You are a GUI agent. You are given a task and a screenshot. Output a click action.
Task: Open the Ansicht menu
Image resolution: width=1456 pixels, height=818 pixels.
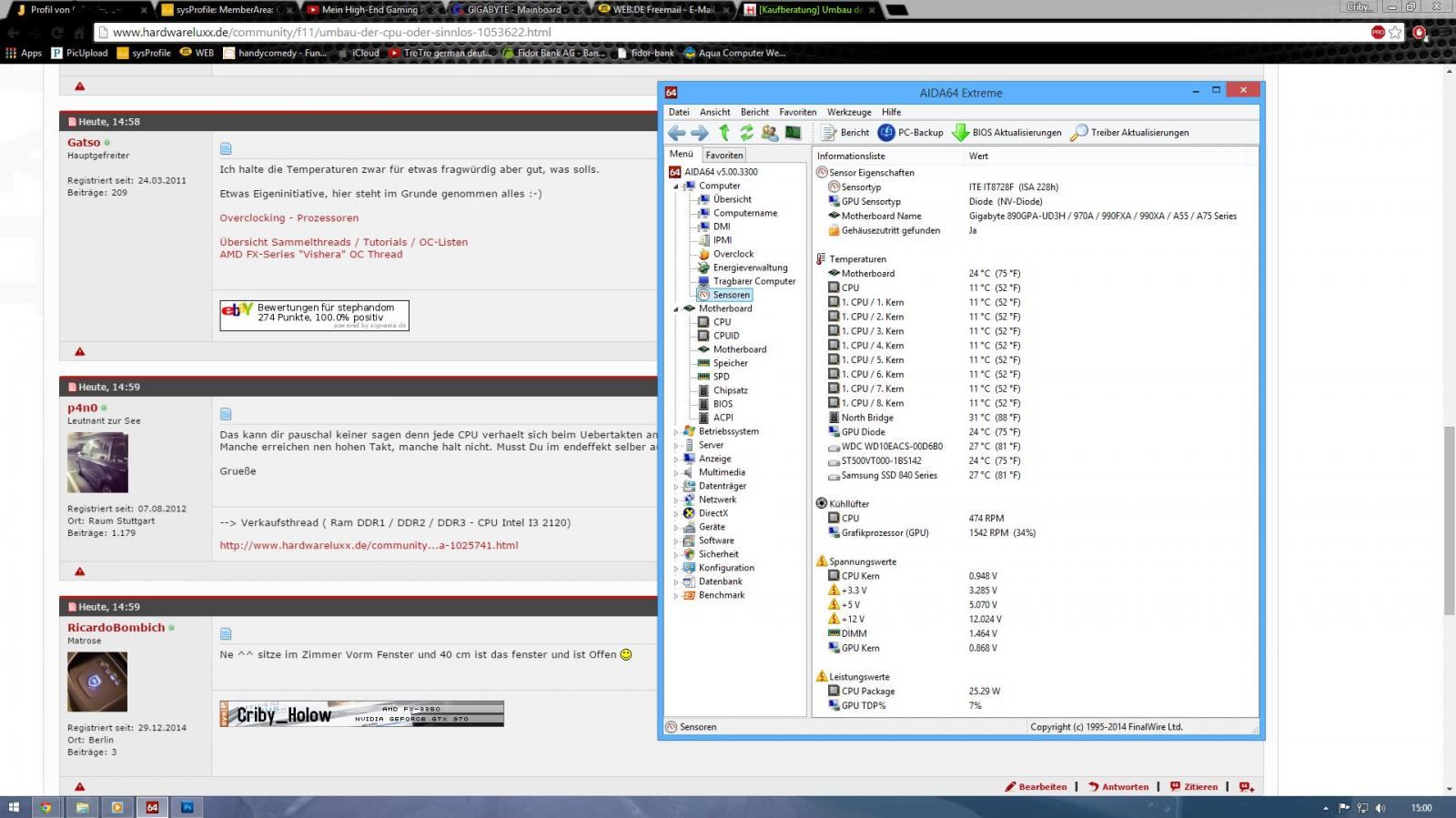714,112
